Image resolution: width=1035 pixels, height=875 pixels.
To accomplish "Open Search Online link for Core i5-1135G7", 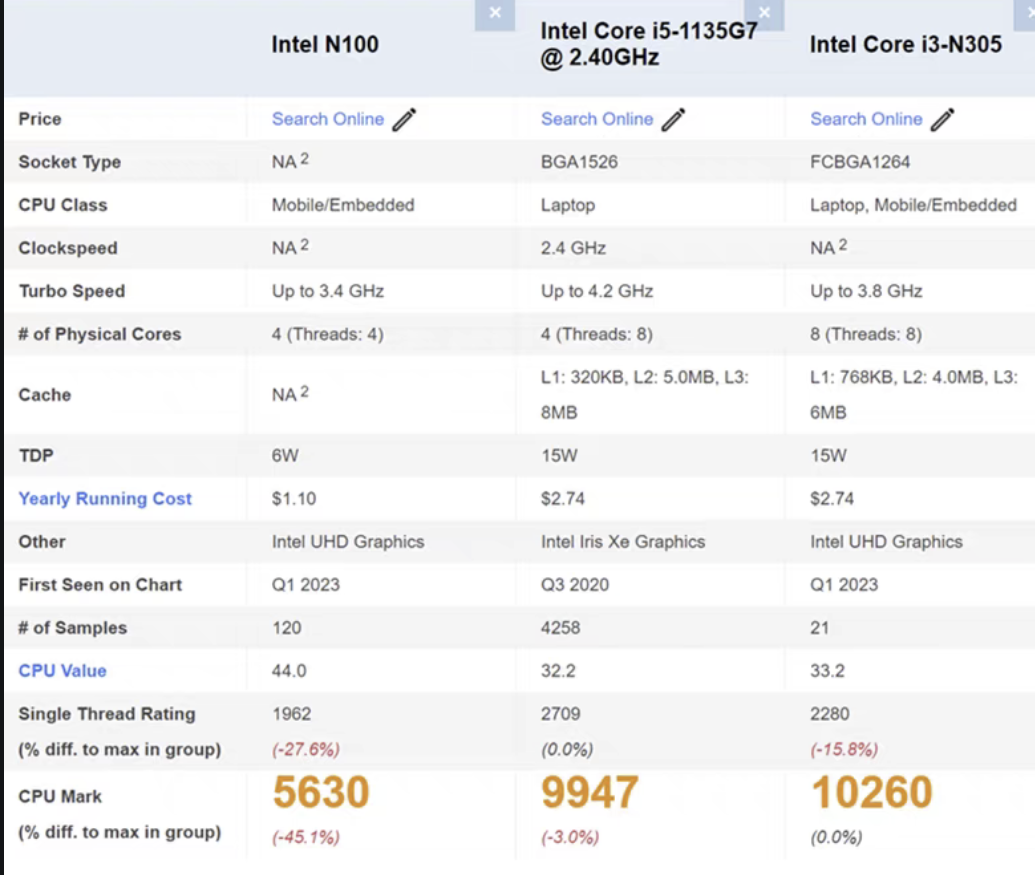I will [x=597, y=119].
